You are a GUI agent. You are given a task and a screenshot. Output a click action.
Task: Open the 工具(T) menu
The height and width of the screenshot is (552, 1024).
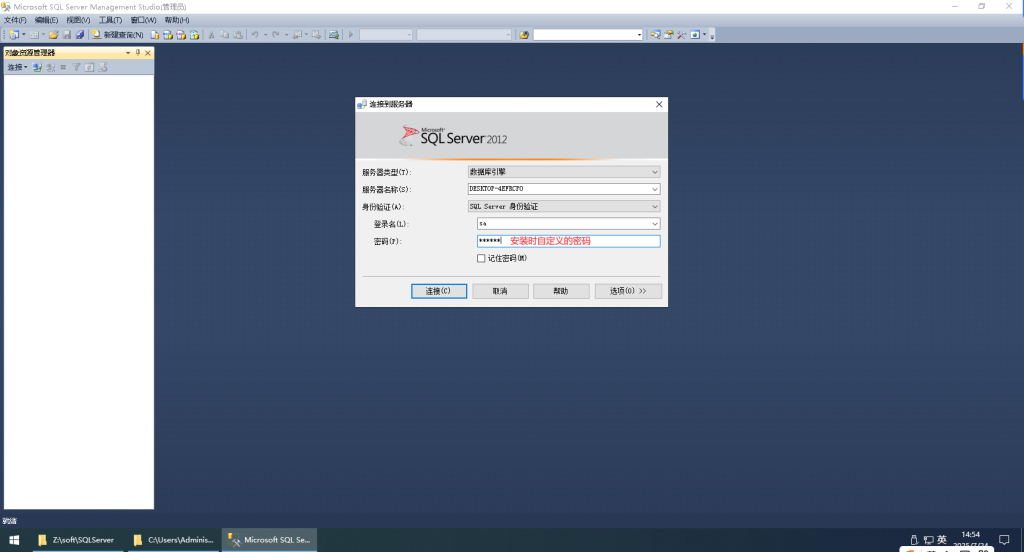tap(110, 20)
